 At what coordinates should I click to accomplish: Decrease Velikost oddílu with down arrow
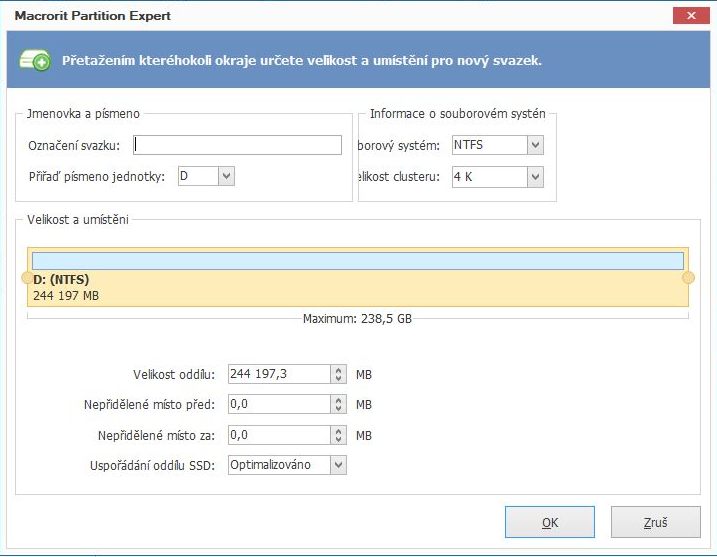(x=339, y=380)
